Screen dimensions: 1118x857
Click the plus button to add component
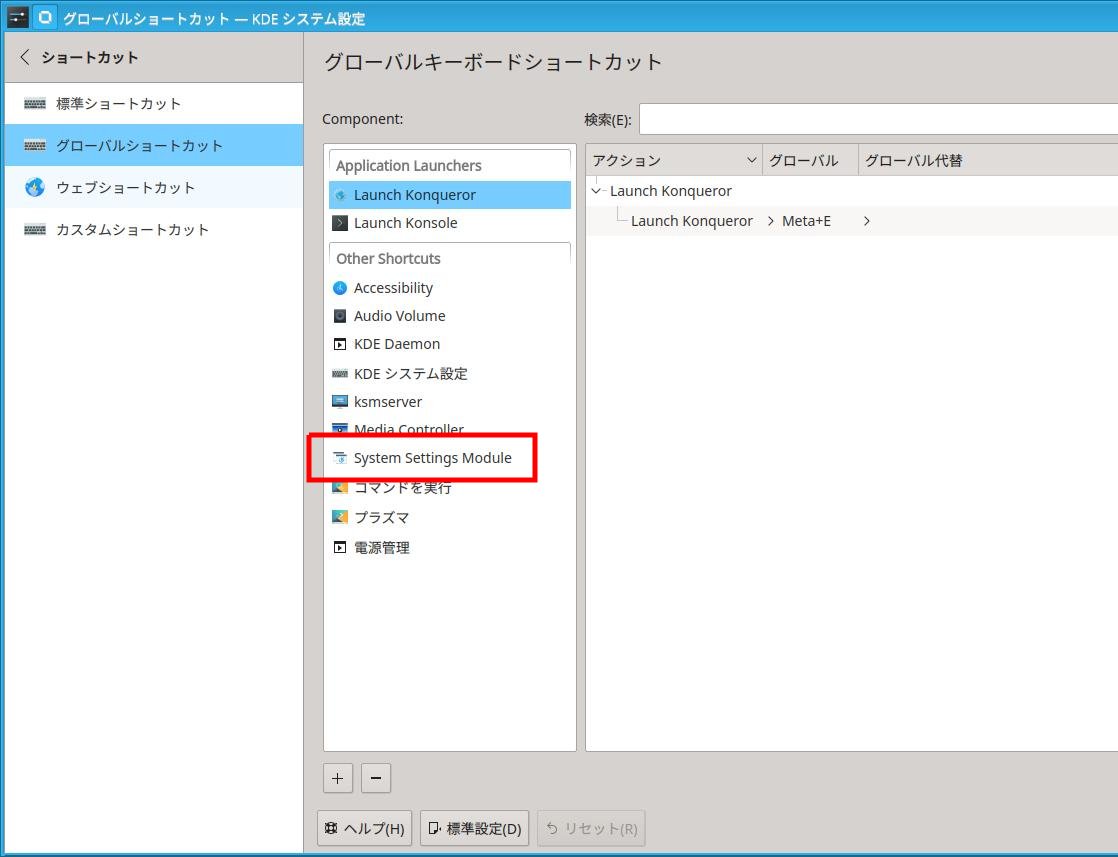click(x=338, y=778)
